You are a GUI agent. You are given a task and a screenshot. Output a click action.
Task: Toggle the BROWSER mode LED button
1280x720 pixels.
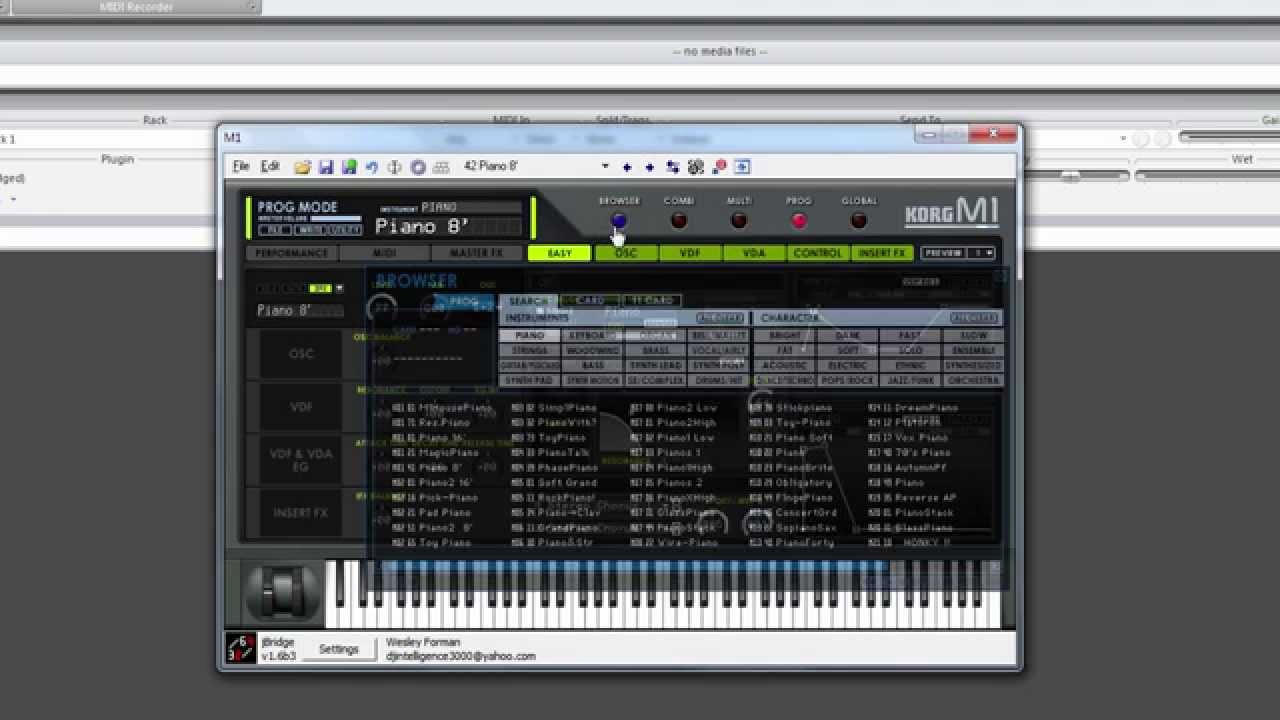pos(619,220)
